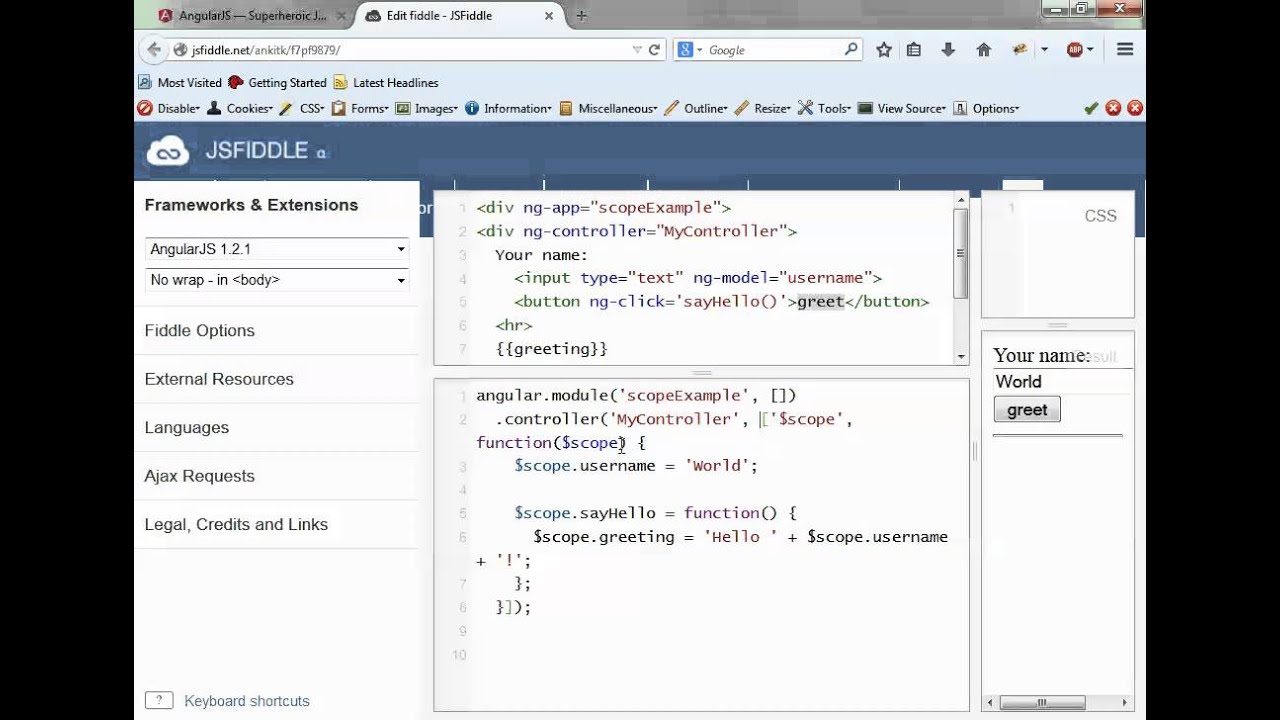Image resolution: width=1280 pixels, height=720 pixels.
Task: Open the Keyboard shortcuts link
Action: [x=247, y=701]
